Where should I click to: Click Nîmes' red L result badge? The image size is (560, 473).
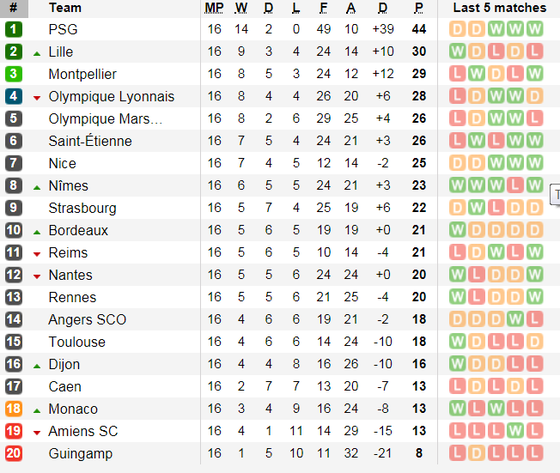click(515, 185)
